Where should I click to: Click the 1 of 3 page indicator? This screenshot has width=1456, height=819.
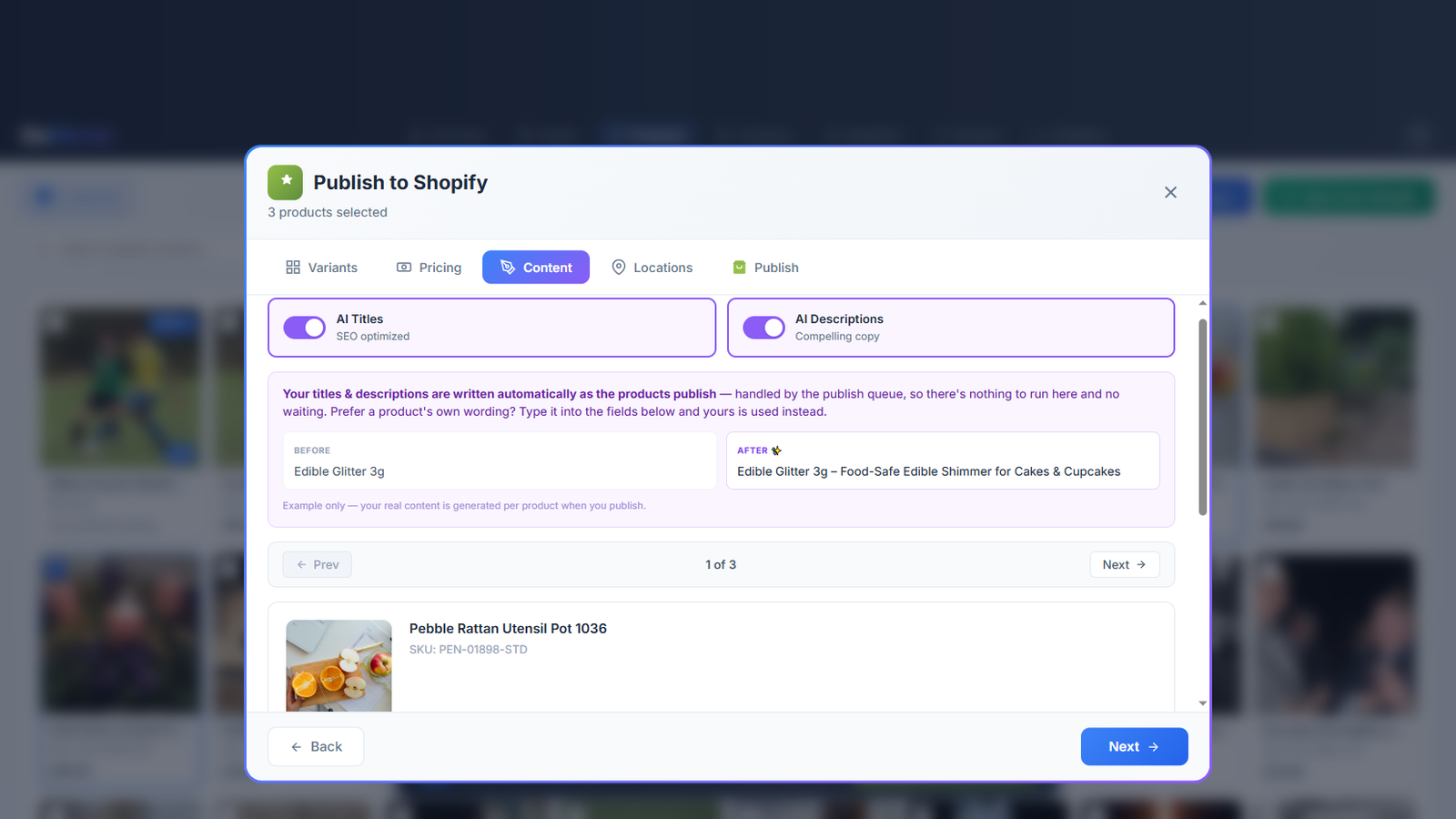(721, 564)
